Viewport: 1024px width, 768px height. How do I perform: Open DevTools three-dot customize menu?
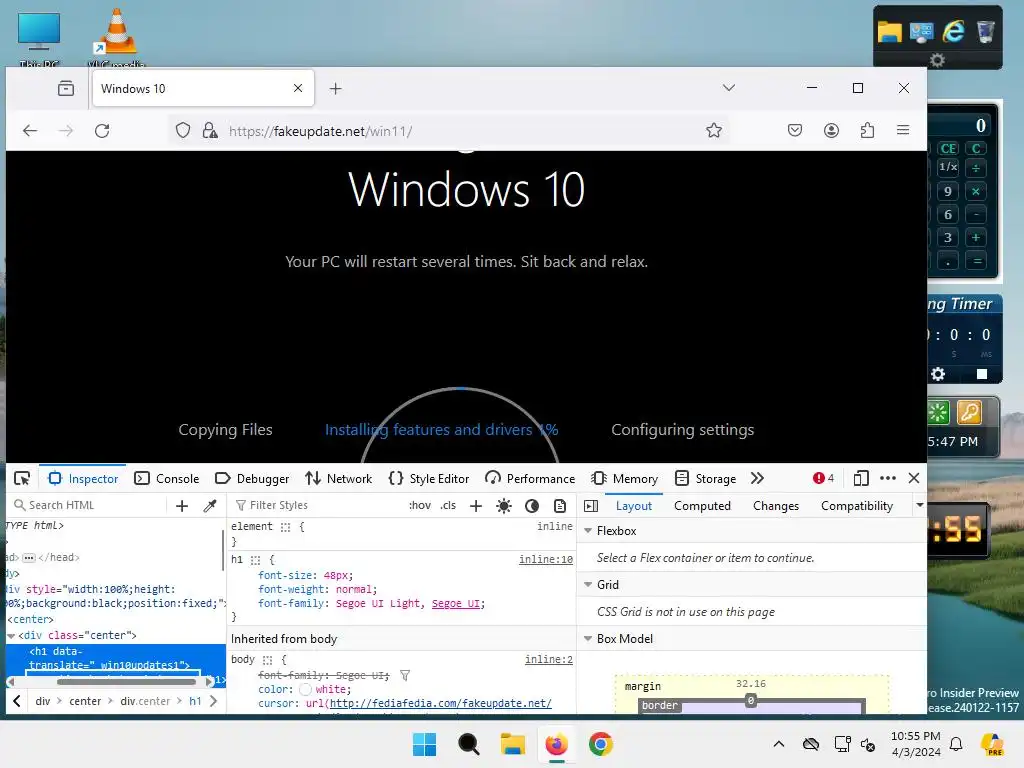point(888,479)
